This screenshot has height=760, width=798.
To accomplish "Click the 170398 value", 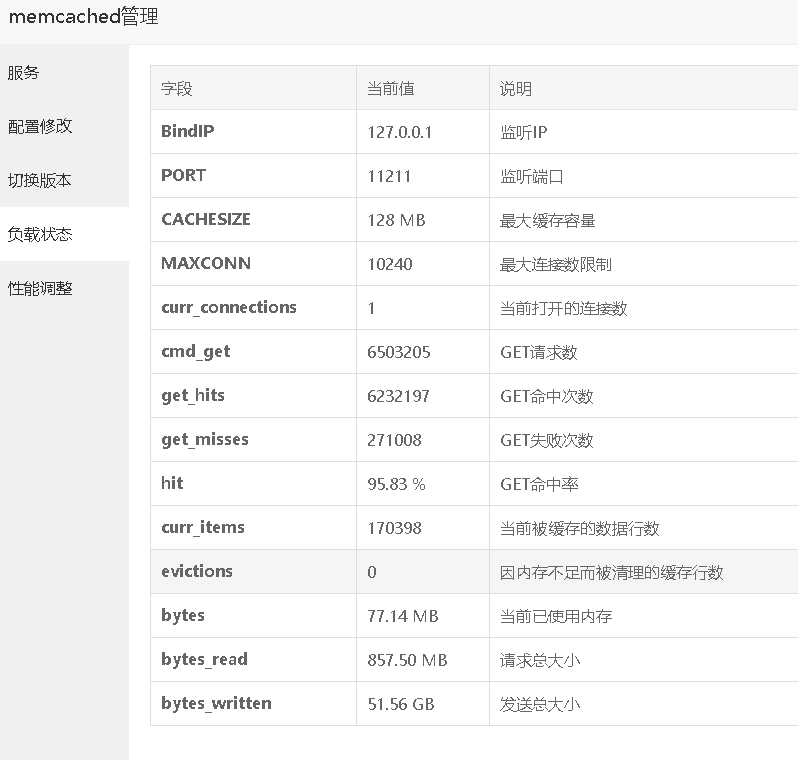I will [394, 528].
